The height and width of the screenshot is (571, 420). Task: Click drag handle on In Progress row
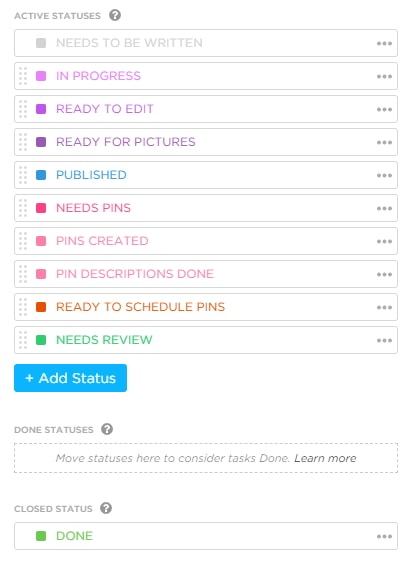point(23,76)
